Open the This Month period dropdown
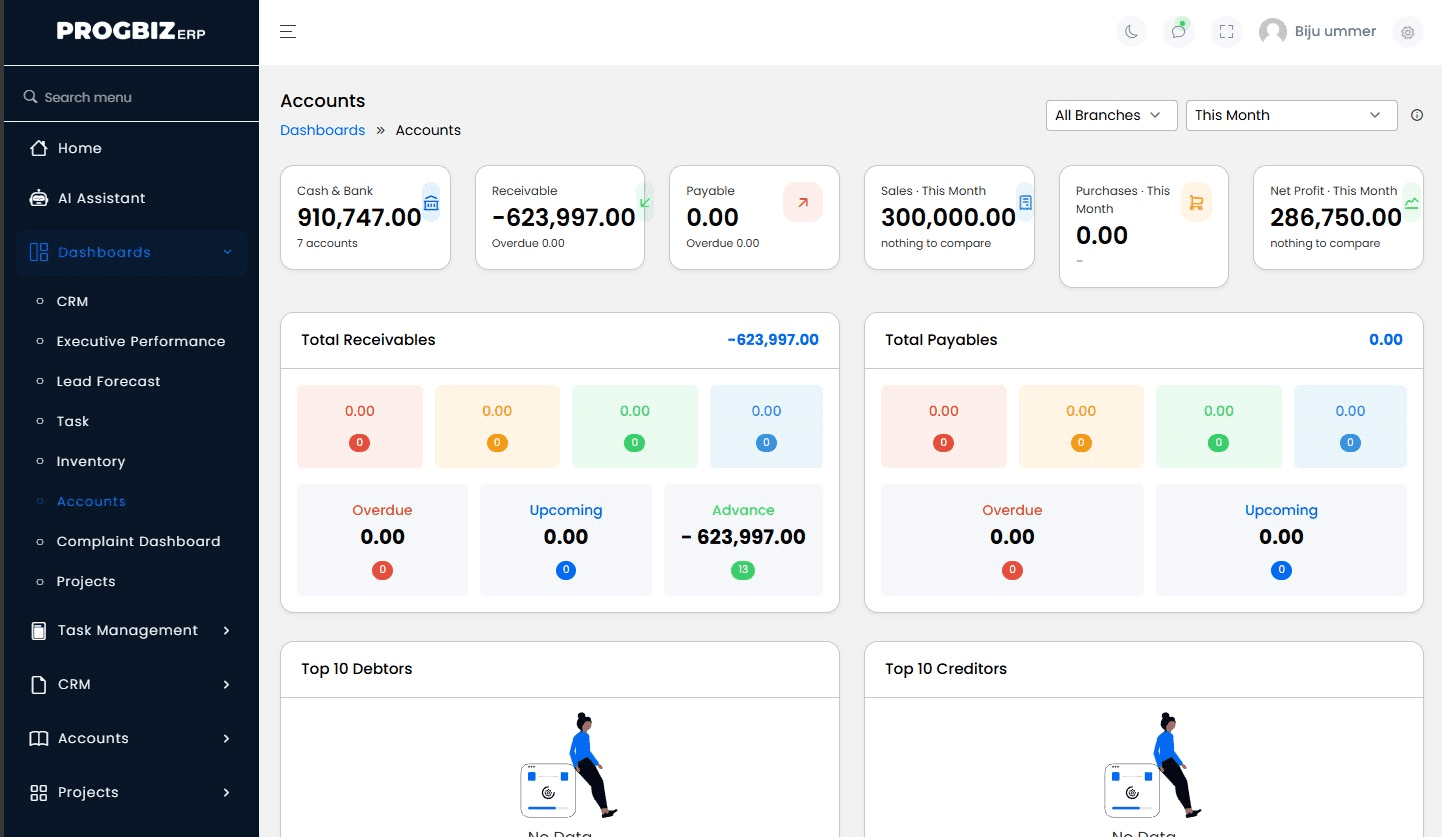The height and width of the screenshot is (837, 1442). (x=1291, y=115)
